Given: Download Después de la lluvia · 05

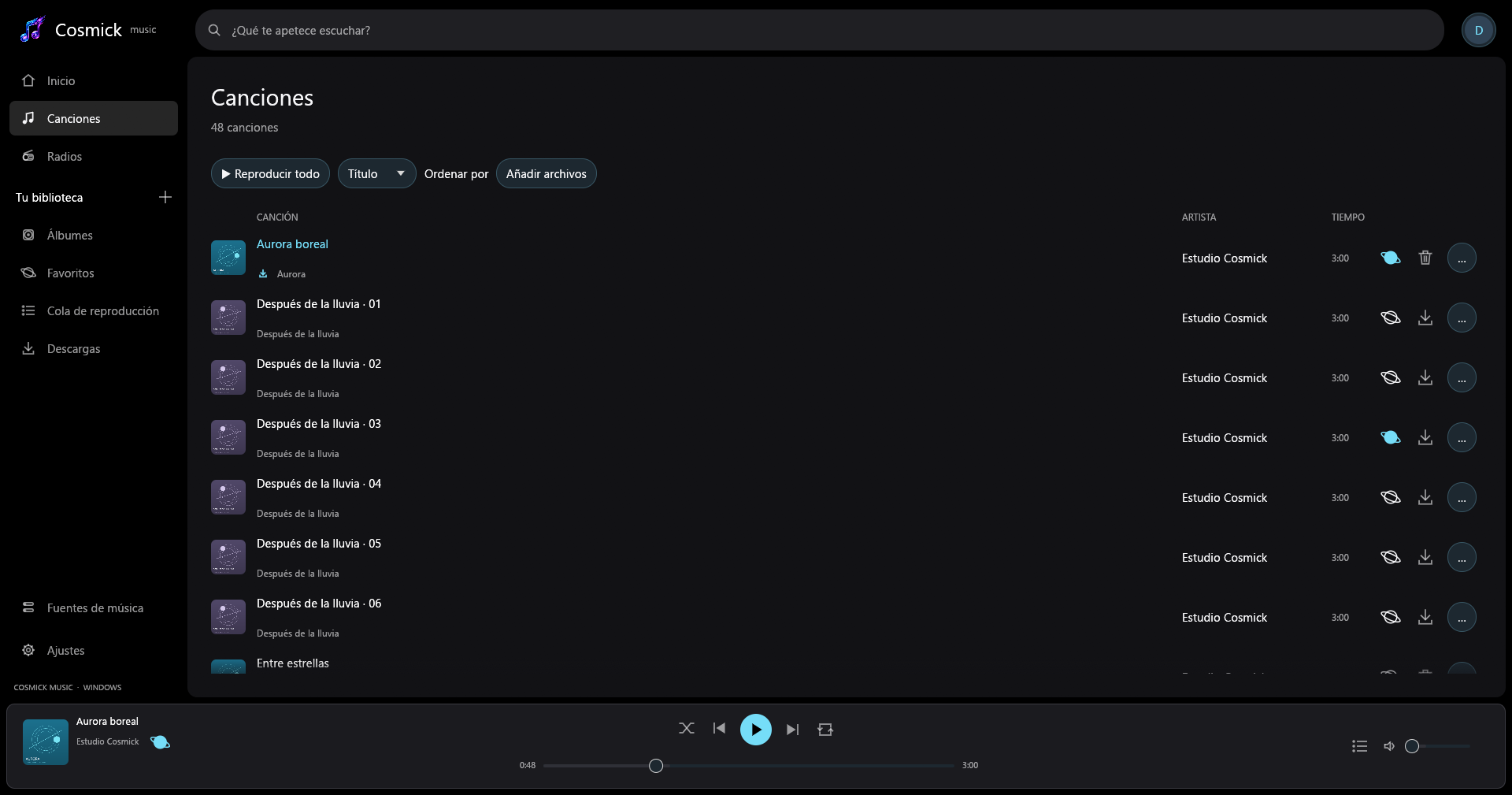Looking at the screenshot, I should [1425, 557].
